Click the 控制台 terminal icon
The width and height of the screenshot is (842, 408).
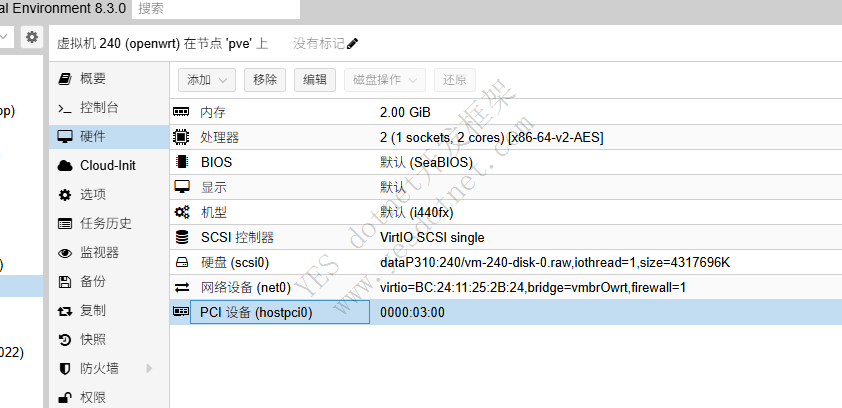coord(64,108)
